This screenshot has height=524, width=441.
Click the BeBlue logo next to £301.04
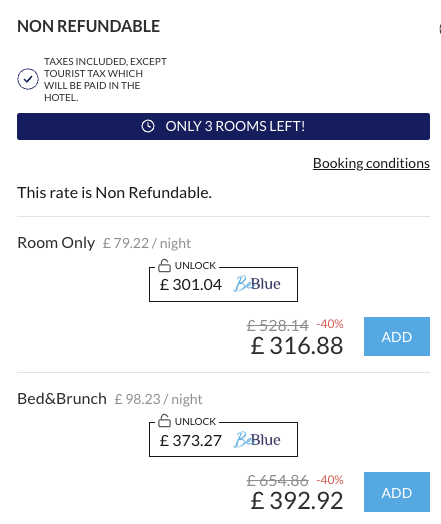click(x=257, y=284)
